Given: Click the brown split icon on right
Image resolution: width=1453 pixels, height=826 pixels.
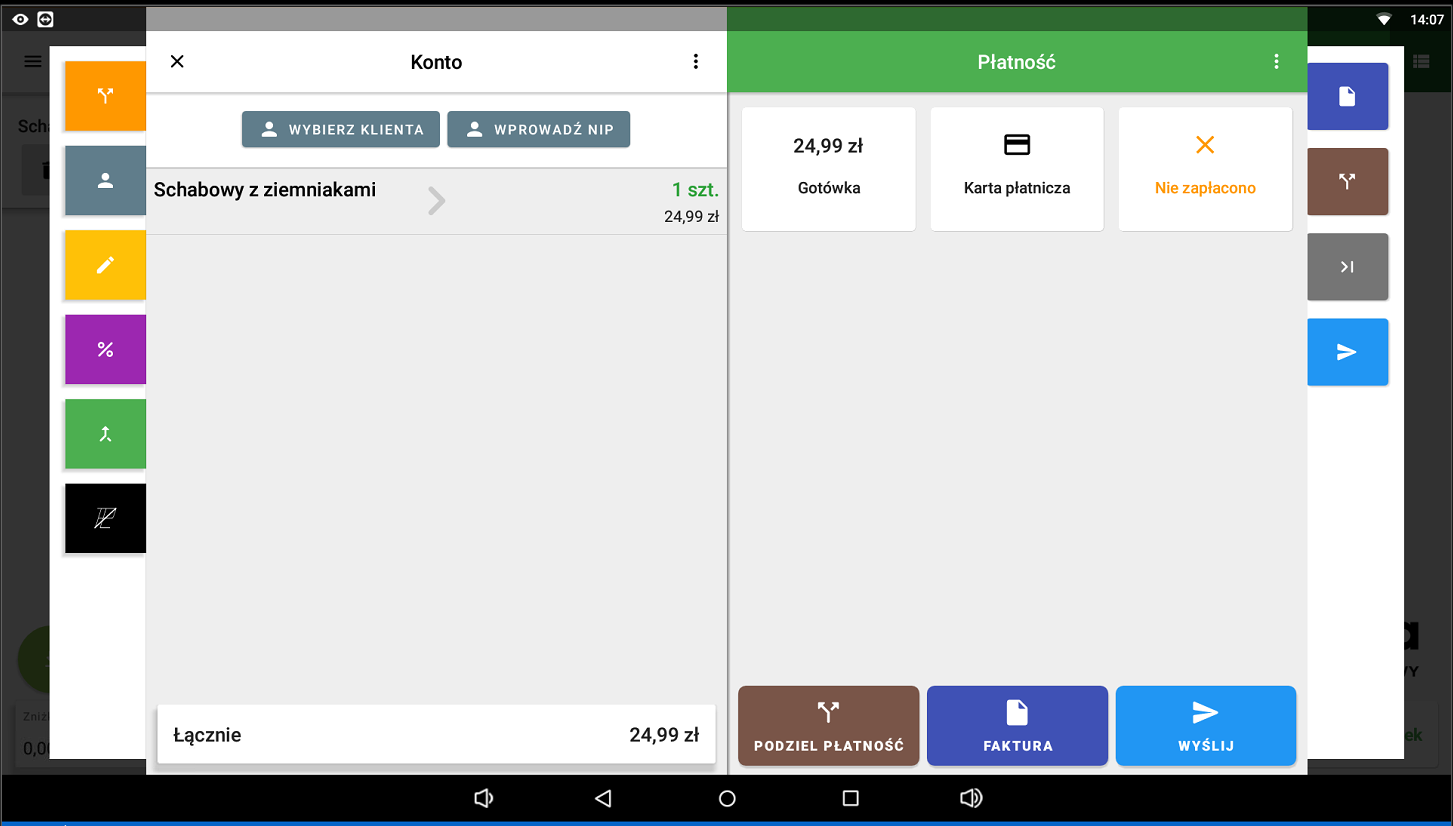Looking at the screenshot, I should click(x=1347, y=181).
